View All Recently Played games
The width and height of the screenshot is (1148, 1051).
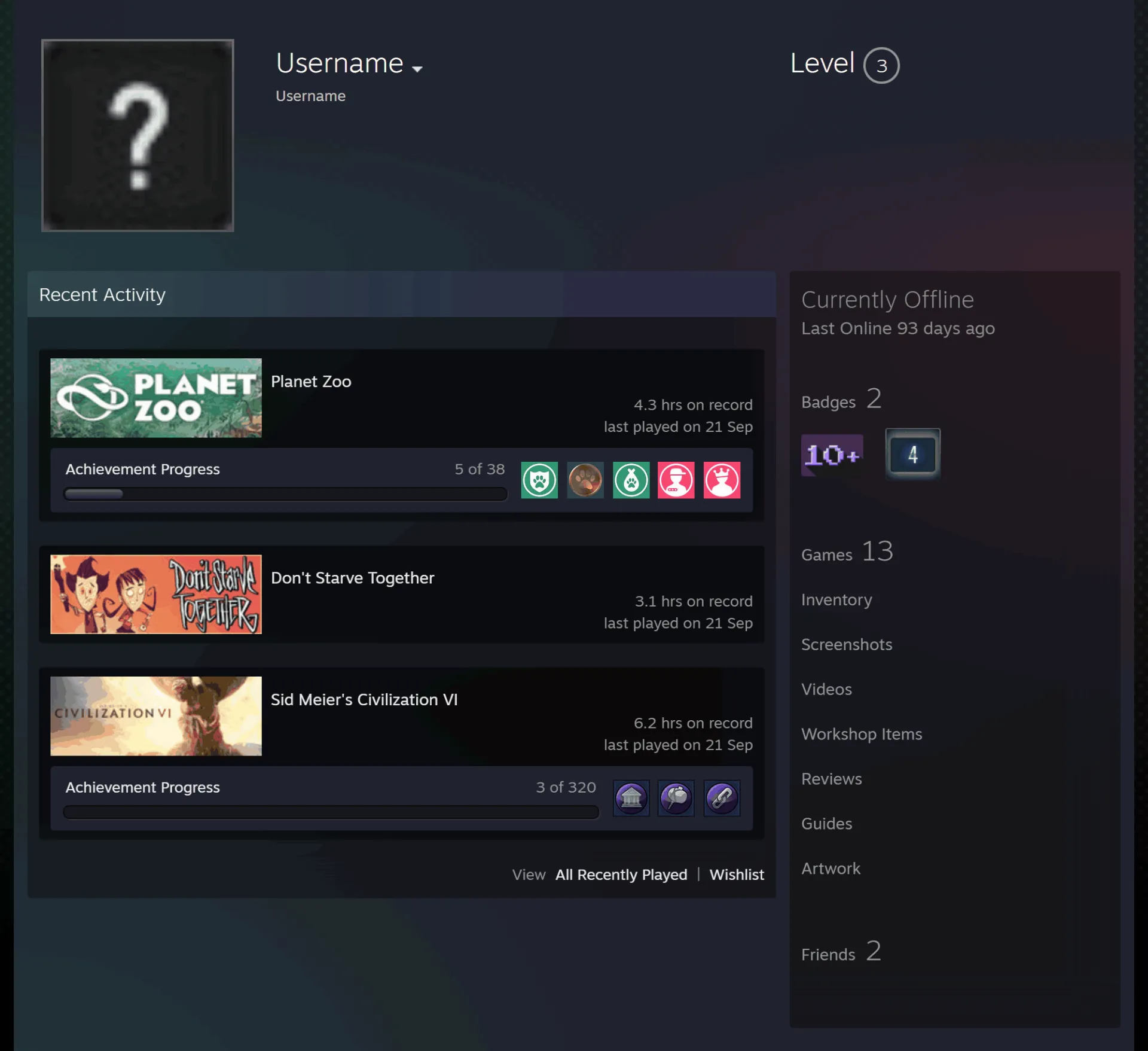pos(621,875)
